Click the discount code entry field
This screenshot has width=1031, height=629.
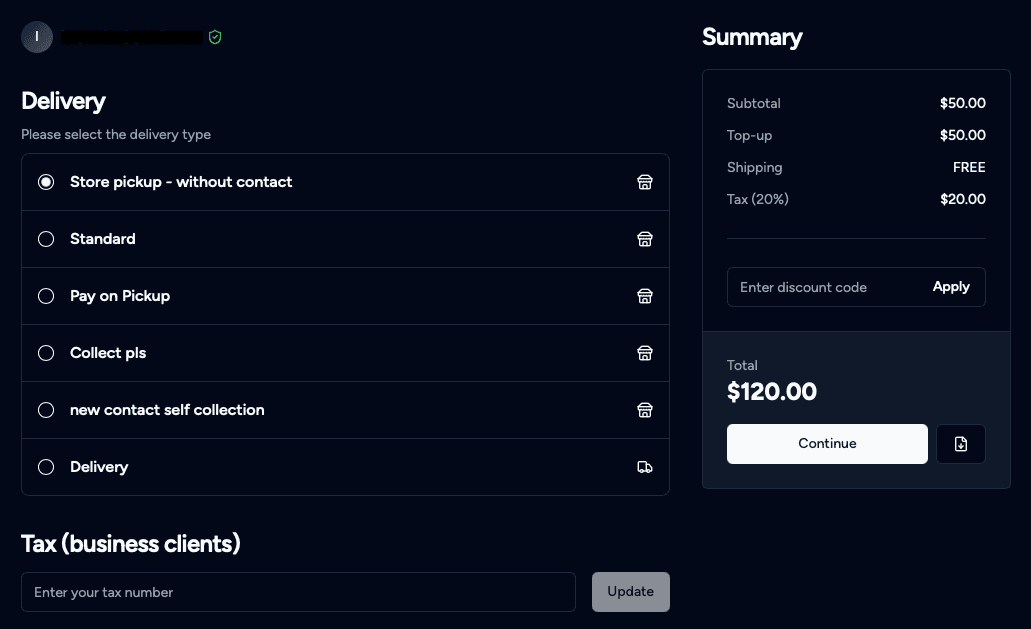830,287
